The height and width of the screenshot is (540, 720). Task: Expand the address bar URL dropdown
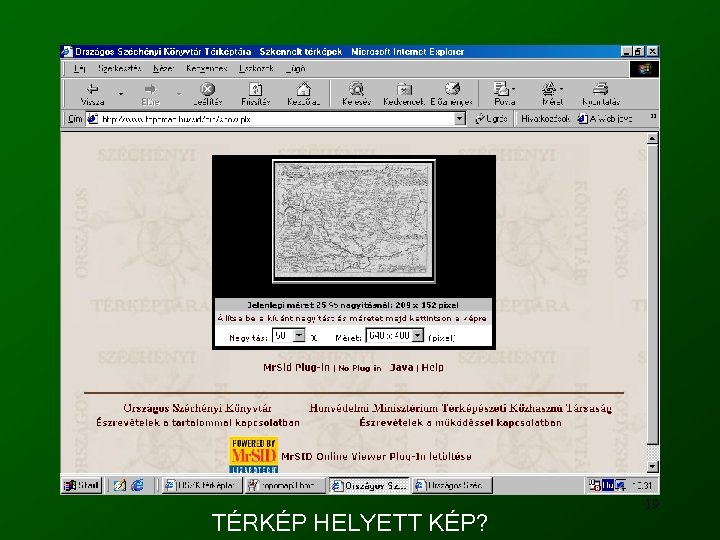click(459, 119)
